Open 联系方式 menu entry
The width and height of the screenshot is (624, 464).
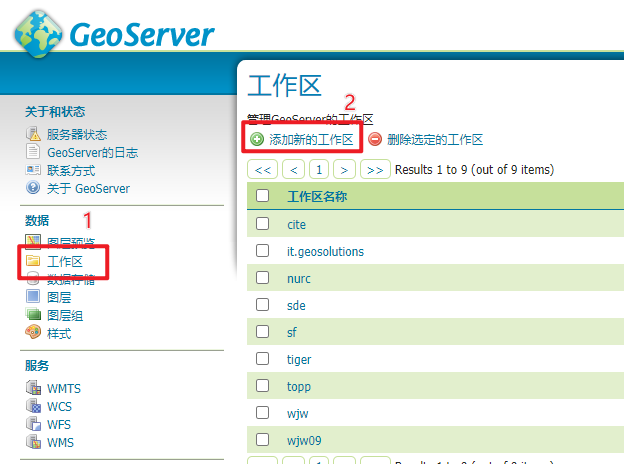coord(71,171)
